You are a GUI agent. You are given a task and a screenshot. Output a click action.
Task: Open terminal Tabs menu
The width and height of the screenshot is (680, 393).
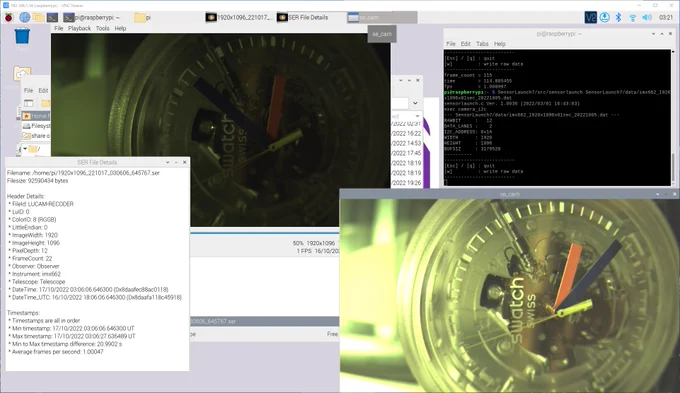pos(482,44)
